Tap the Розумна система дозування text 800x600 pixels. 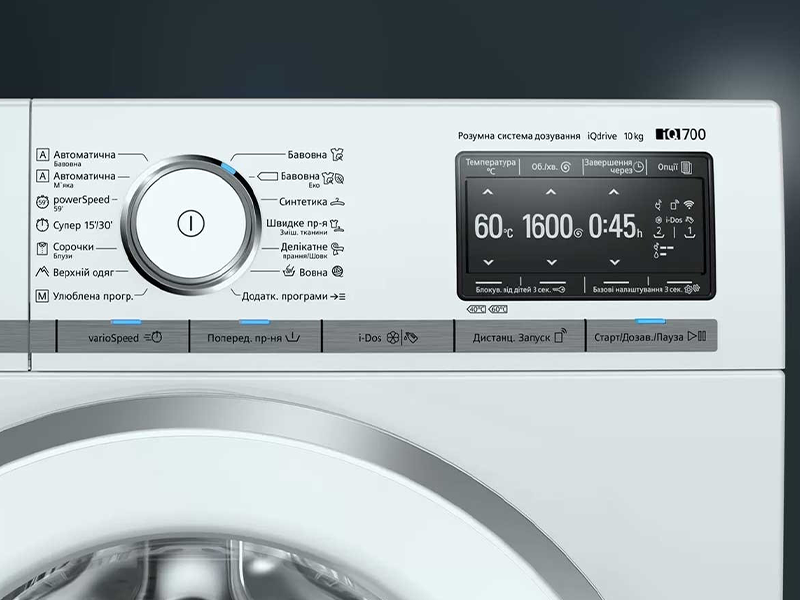tap(519, 136)
